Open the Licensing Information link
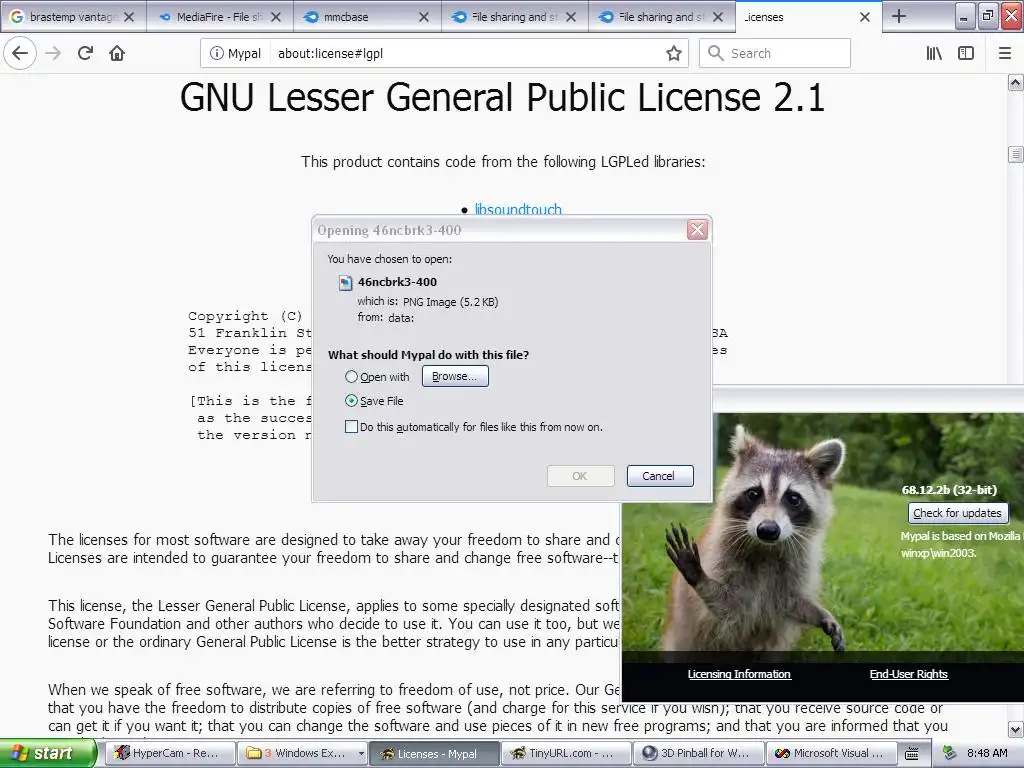Viewport: 1024px width, 768px height. point(739,674)
